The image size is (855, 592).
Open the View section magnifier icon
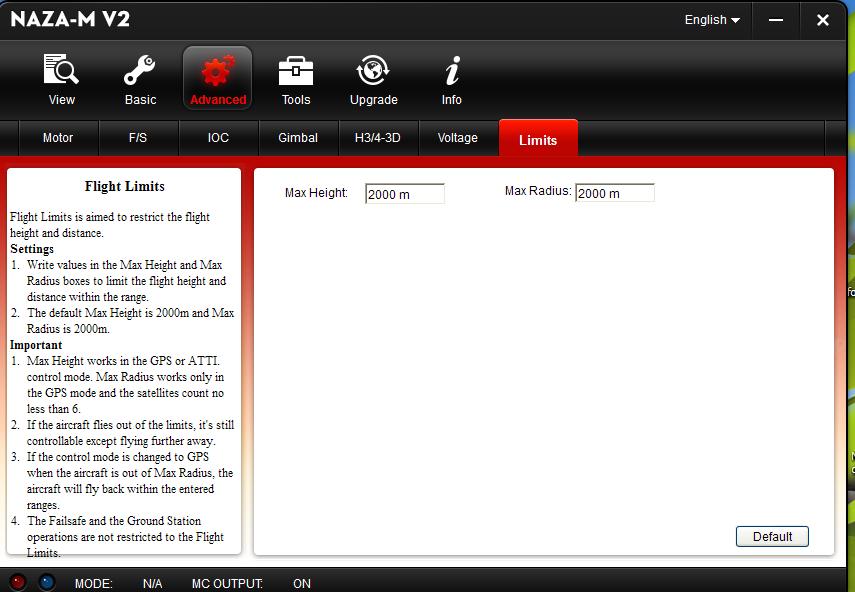click(x=61, y=73)
